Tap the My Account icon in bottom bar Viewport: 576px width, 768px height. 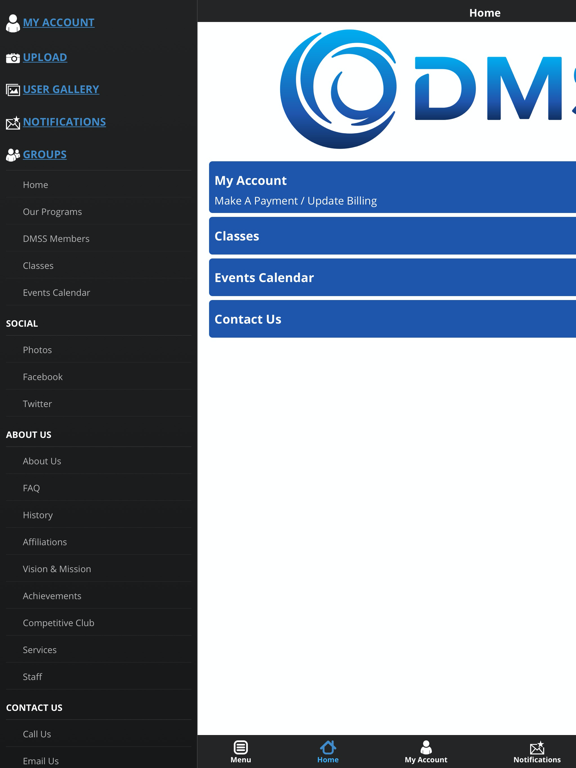[x=426, y=747]
